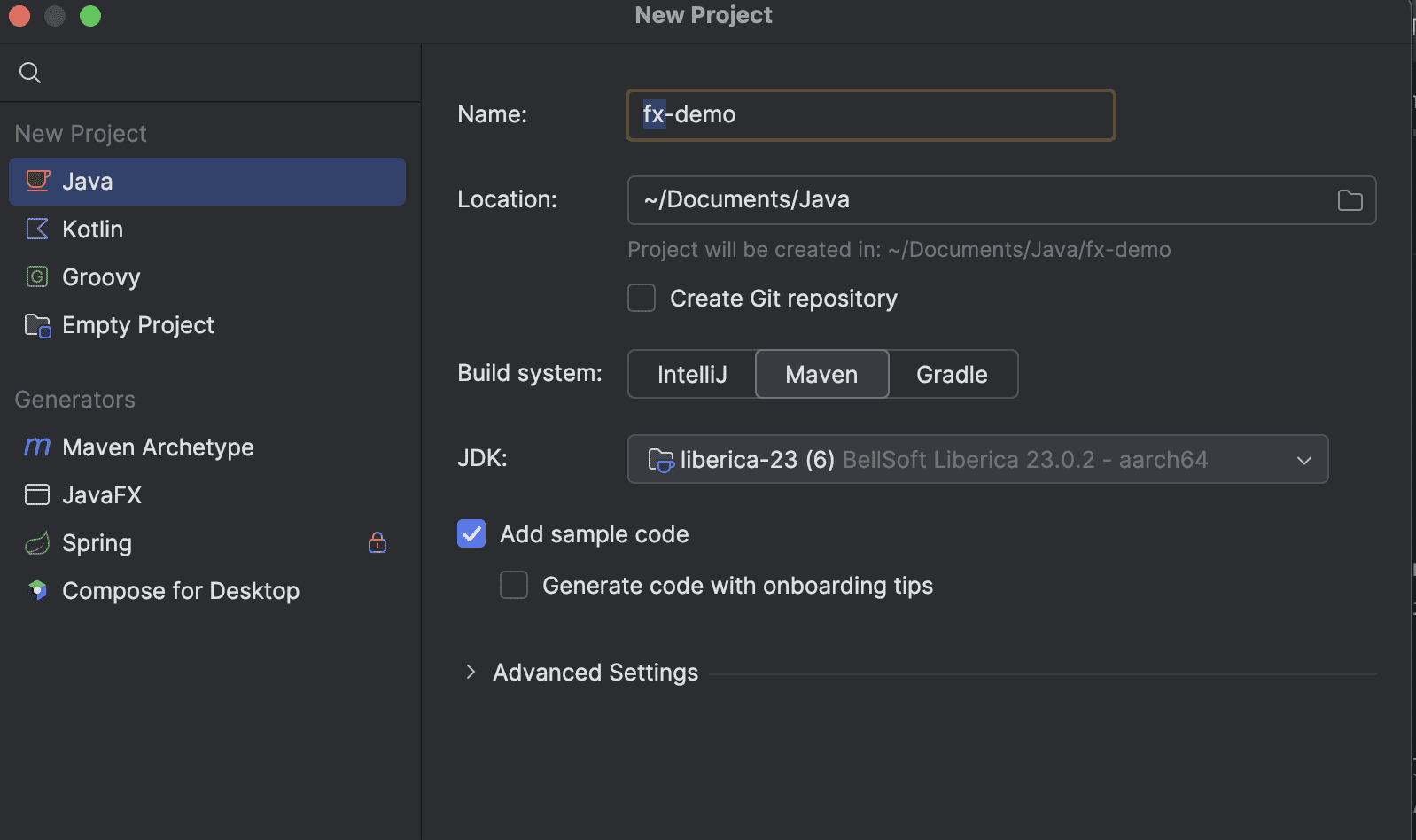Expand Advanced Settings section

471,672
